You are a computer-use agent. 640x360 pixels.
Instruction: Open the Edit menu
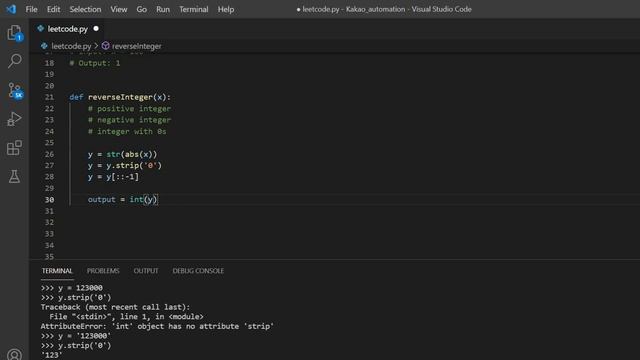pyautogui.click(x=53, y=9)
